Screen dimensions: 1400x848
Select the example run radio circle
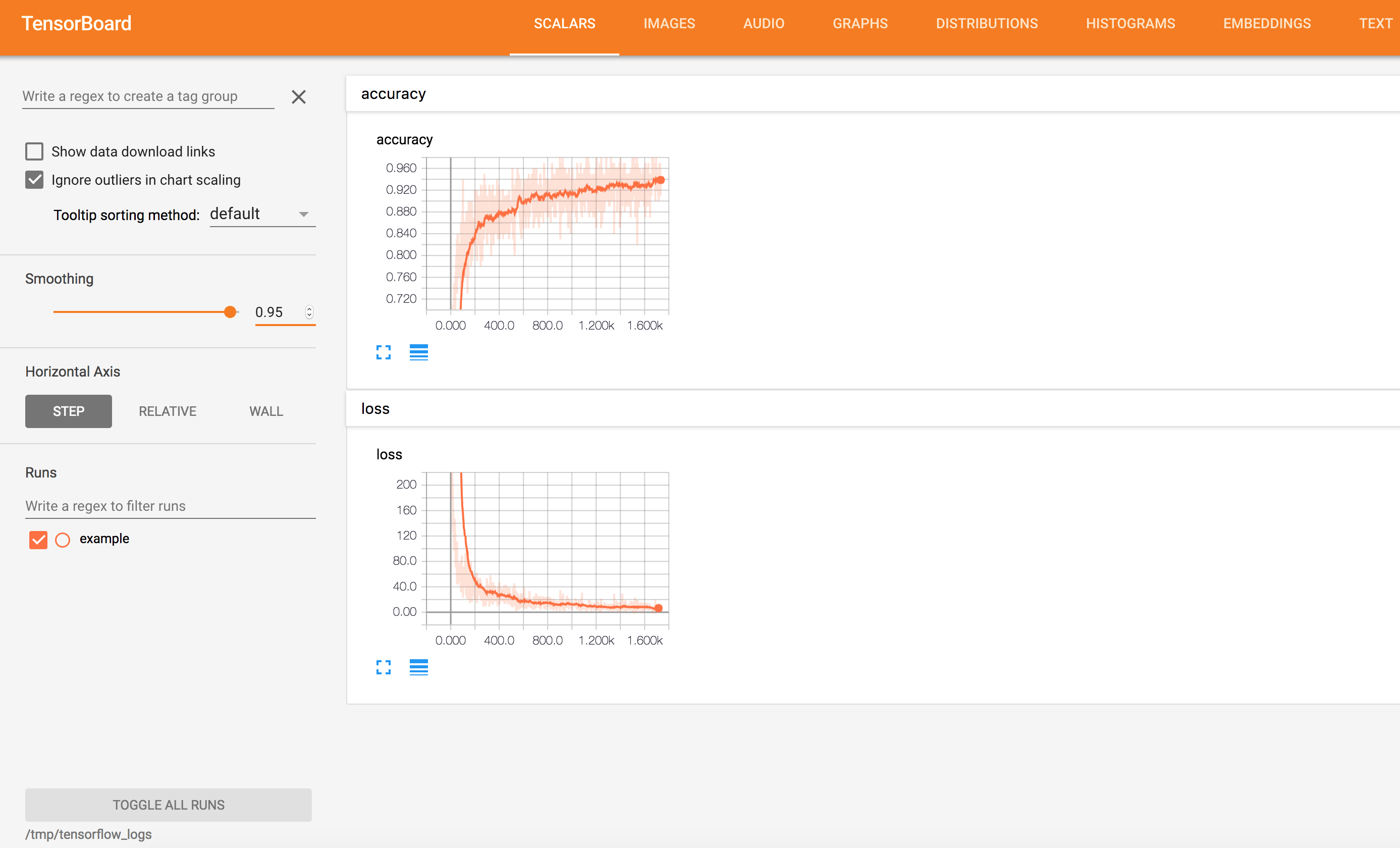coord(63,540)
